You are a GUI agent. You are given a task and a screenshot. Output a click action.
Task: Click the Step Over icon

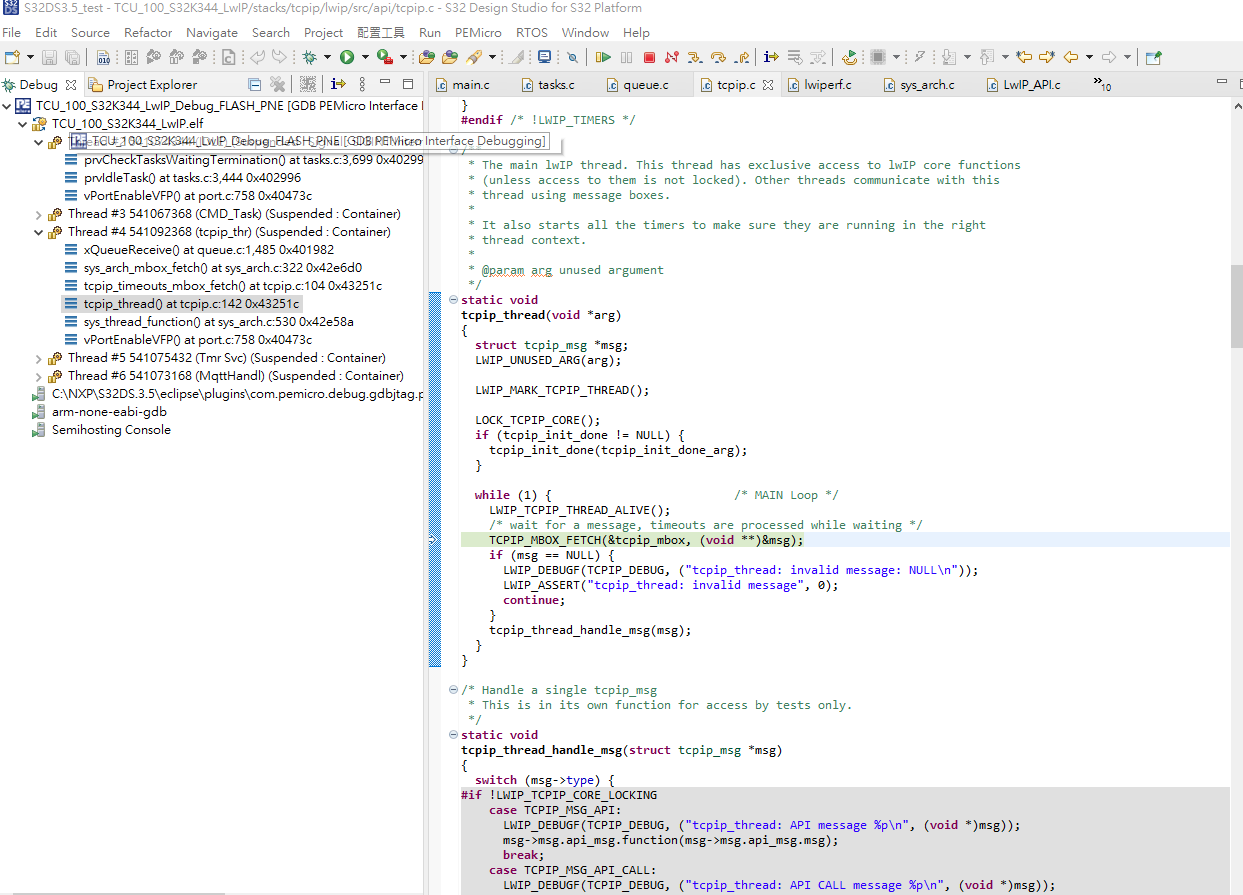pyautogui.click(x=717, y=58)
